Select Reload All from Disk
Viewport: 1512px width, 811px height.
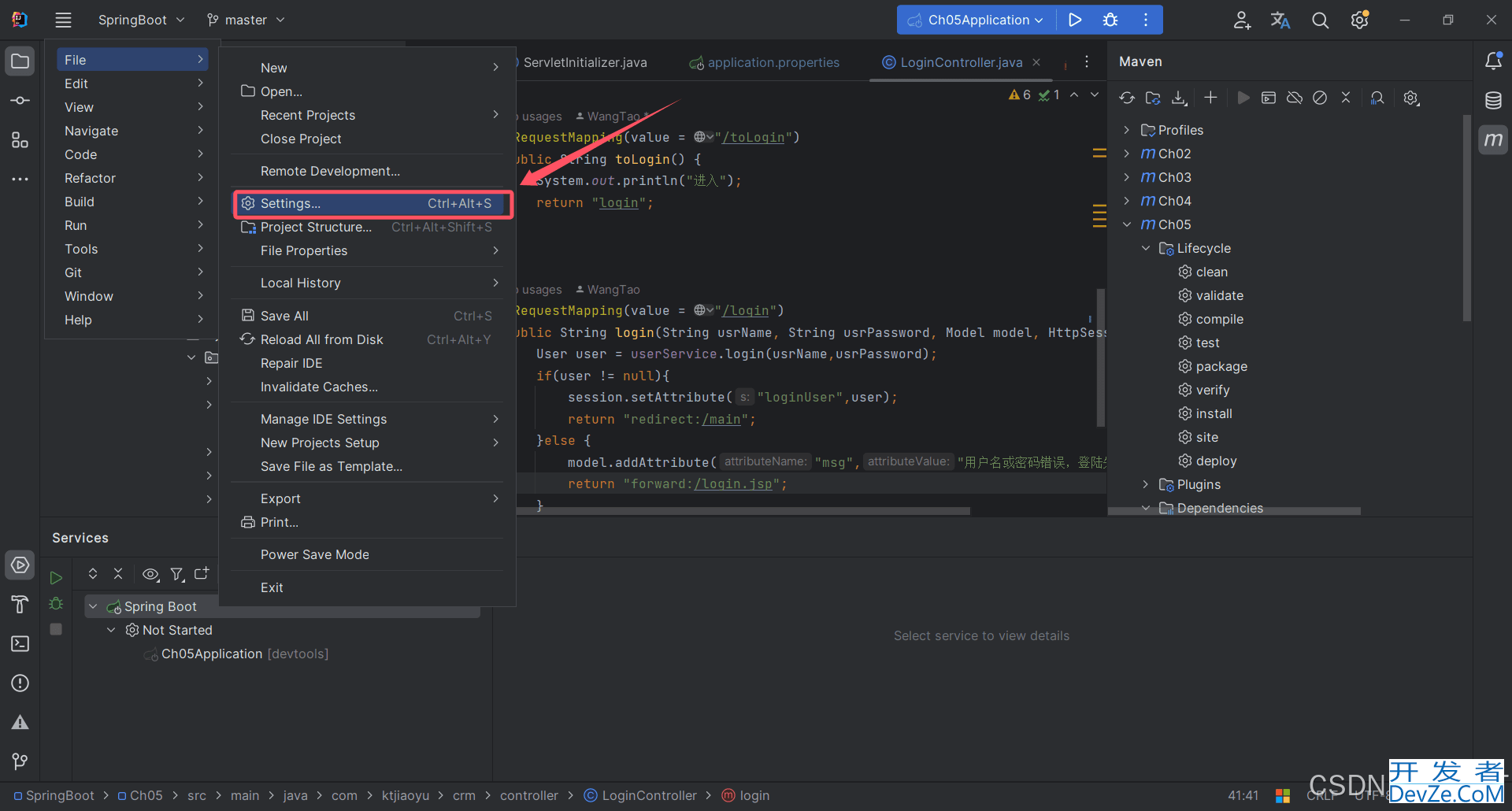[367, 339]
